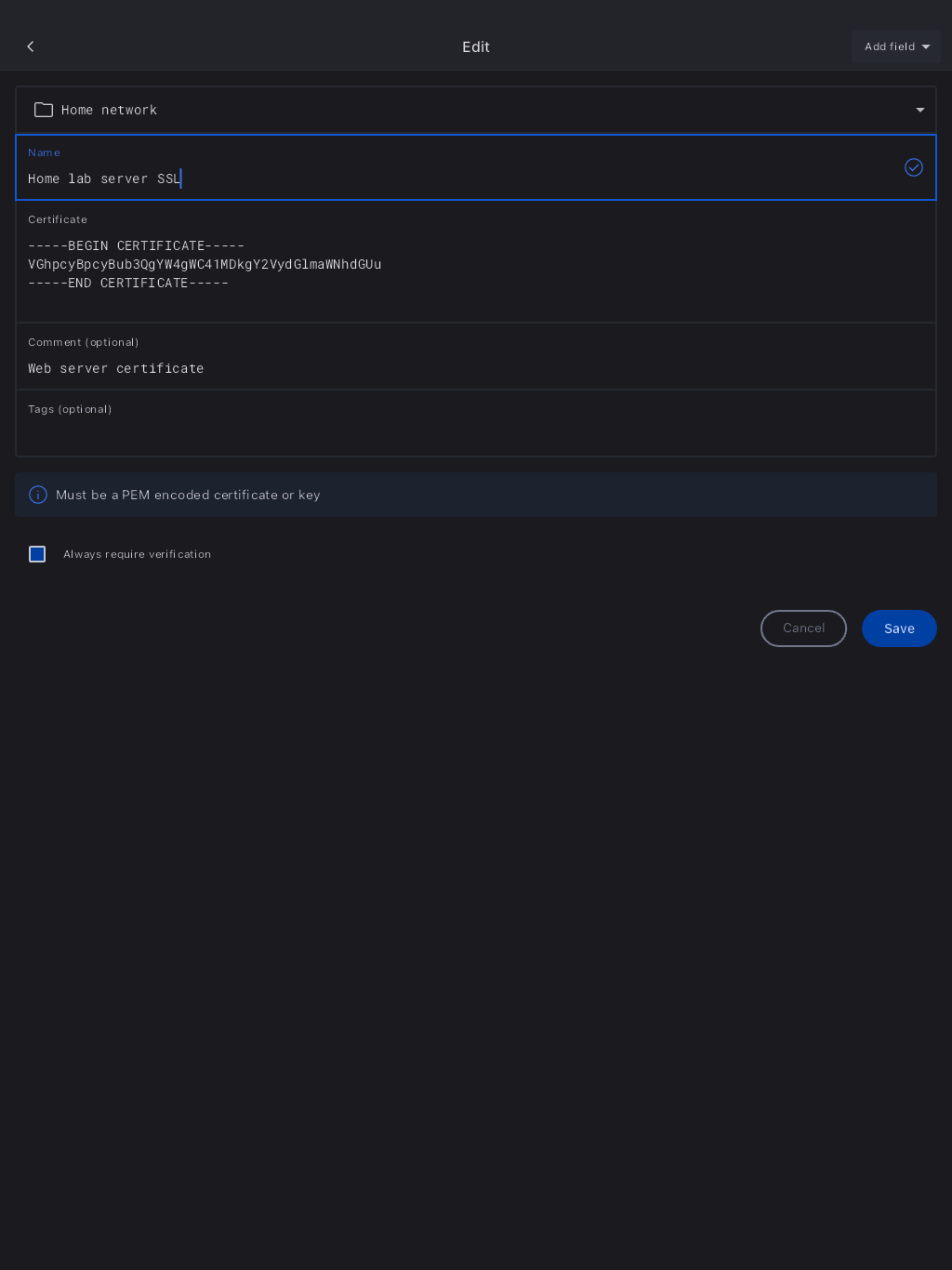Save the certificate entry
952x1270 pixels.
tap(899, 628)
